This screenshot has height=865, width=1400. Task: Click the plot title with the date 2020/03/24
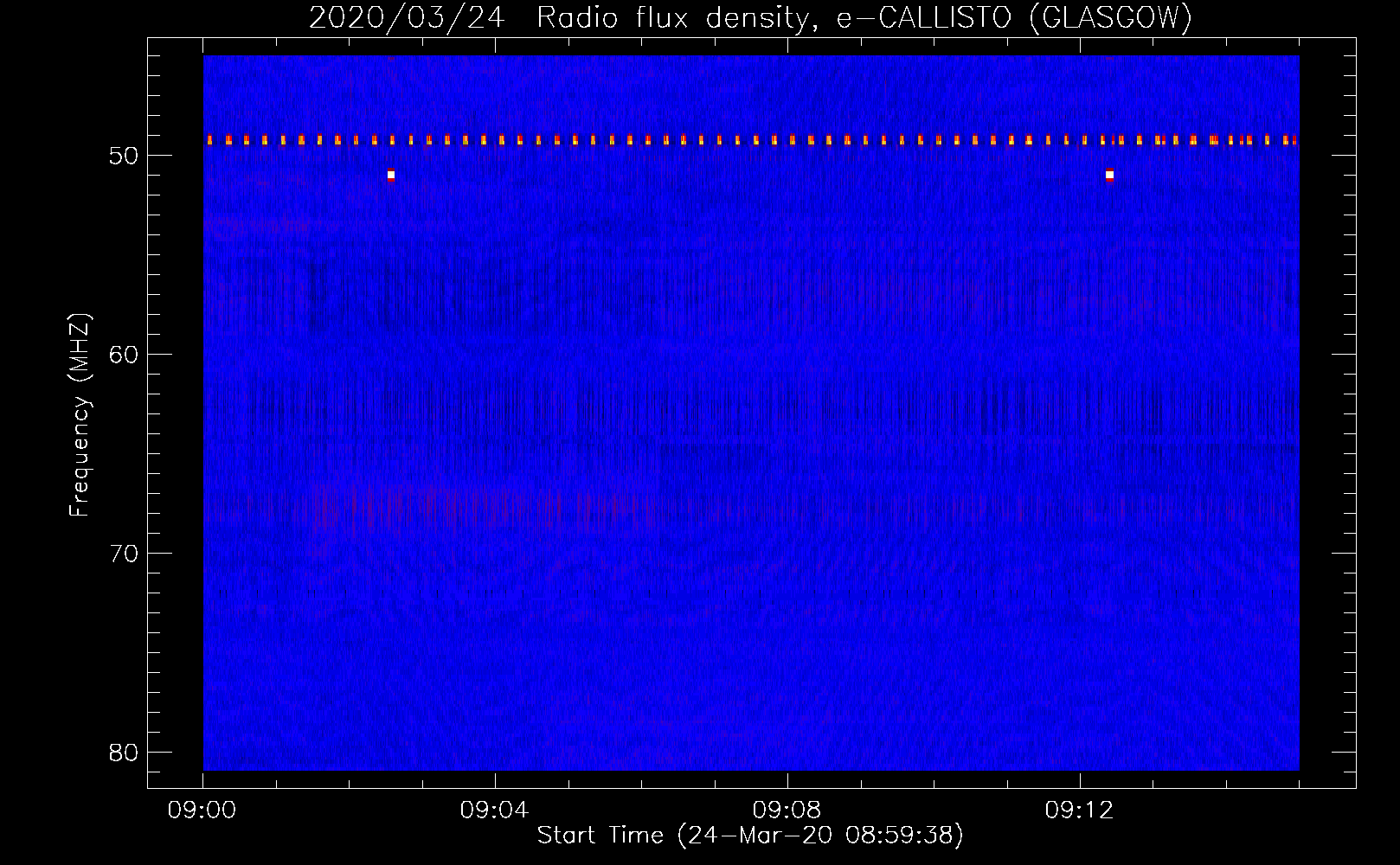(750, 17)
